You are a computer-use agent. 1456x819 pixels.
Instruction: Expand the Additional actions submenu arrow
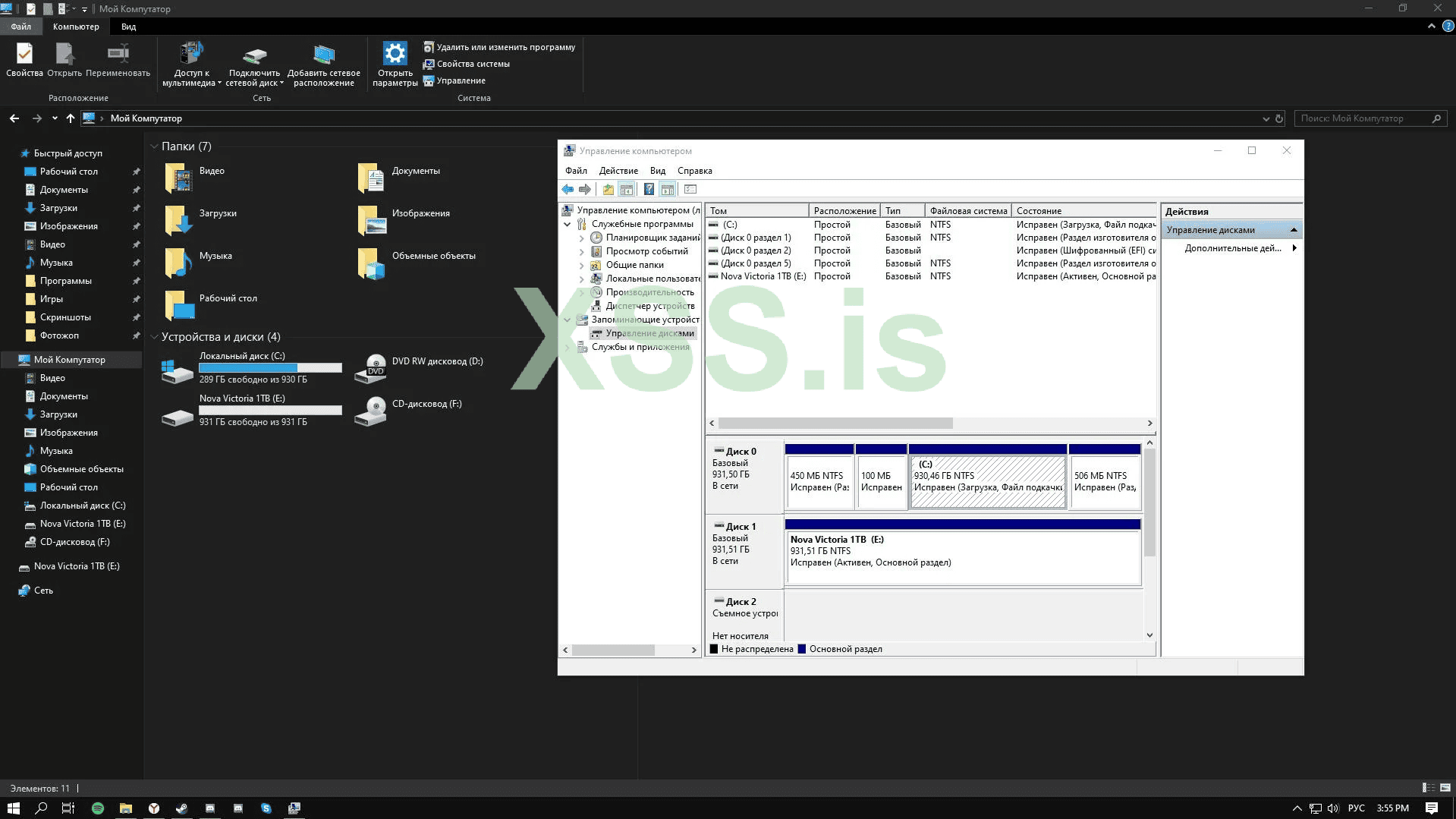point(1294,248)
